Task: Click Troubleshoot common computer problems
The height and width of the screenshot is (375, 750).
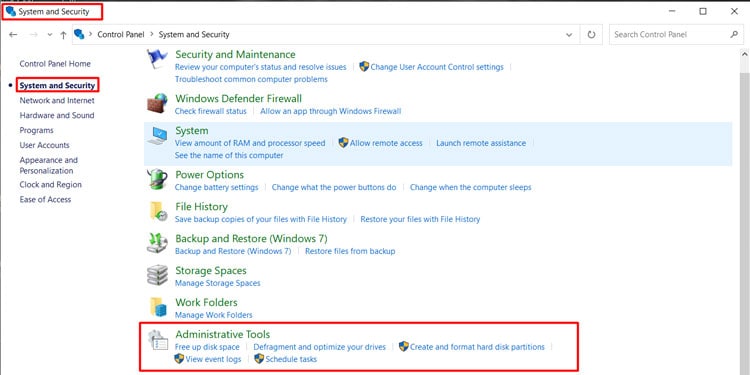Action: click(x=251, y=79)
